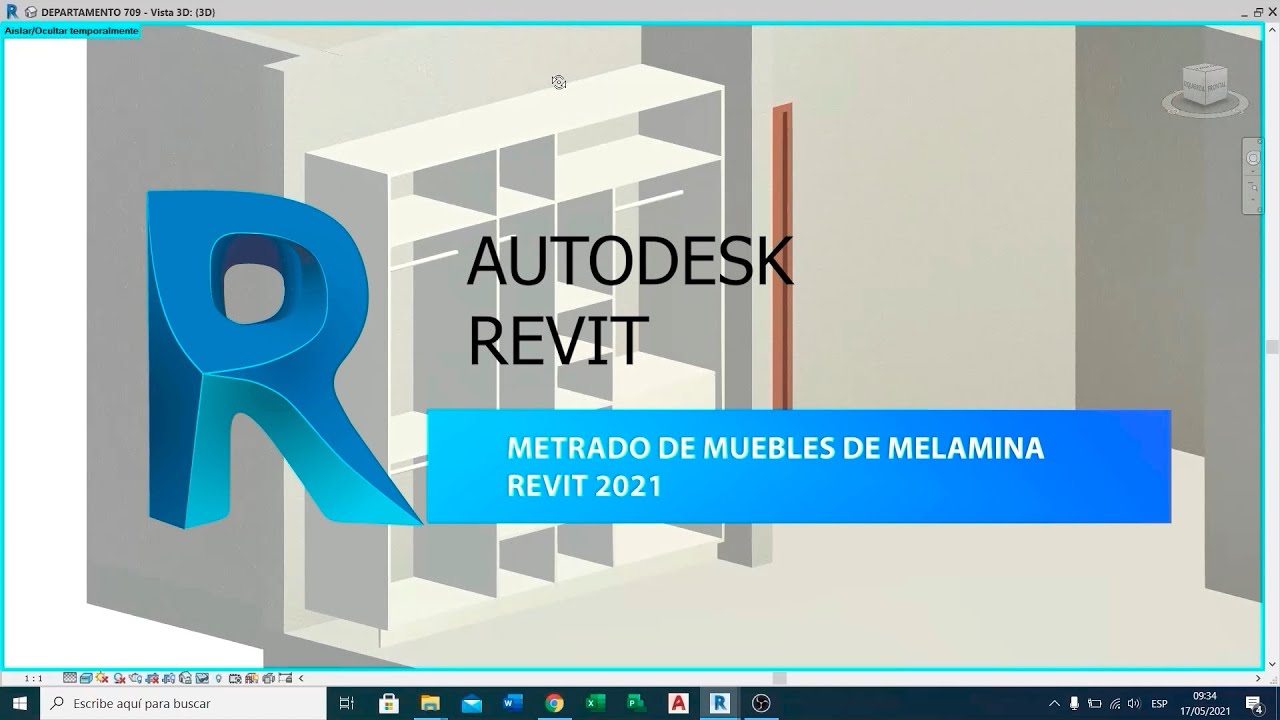Click the Aislar/Ocultar temporalmente label
The width and height of the screenshot is (1280, 720).
click(x=71, y=31)
